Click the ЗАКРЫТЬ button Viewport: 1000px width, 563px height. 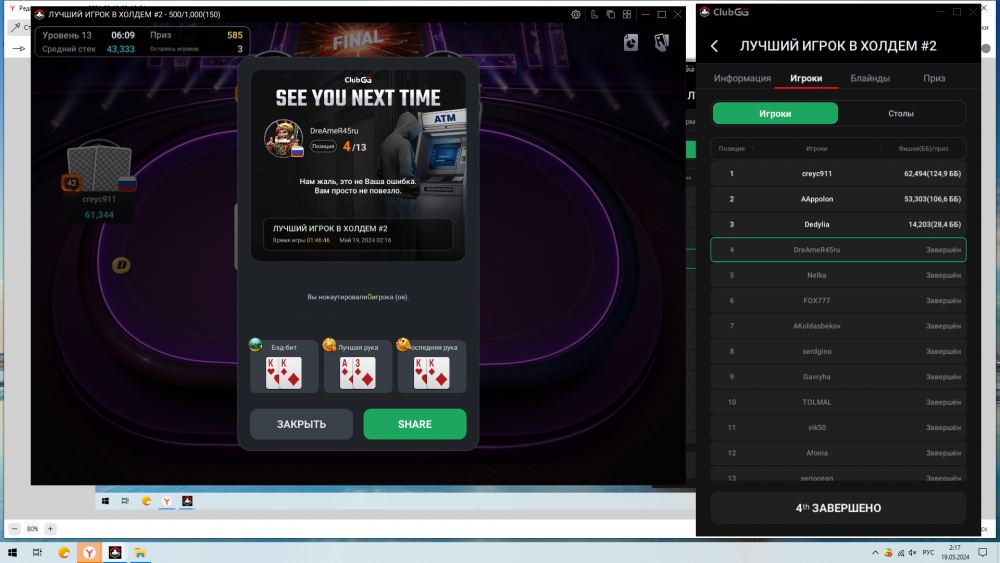(x=301, y=424)
